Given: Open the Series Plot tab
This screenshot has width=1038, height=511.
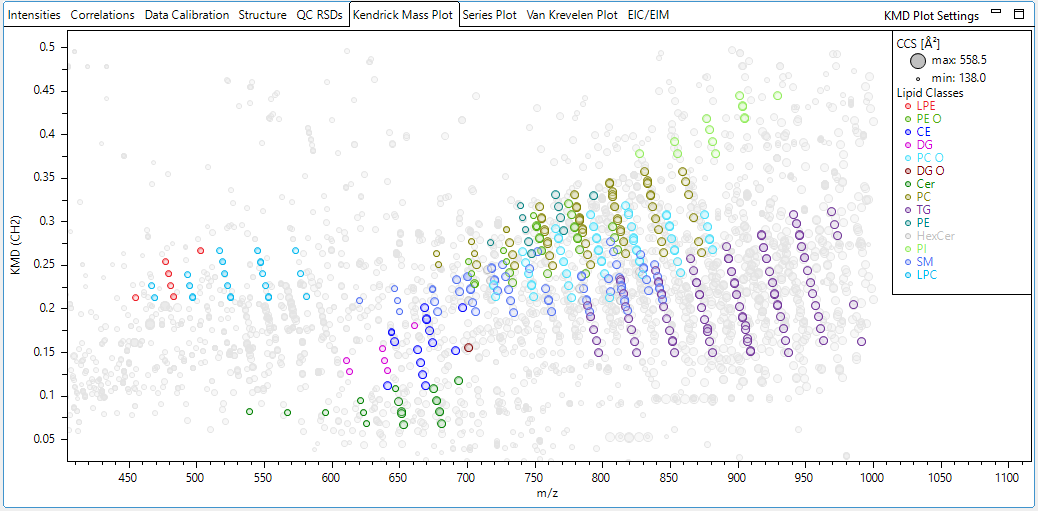Looking at the screenshot, I should click(489, 16).
